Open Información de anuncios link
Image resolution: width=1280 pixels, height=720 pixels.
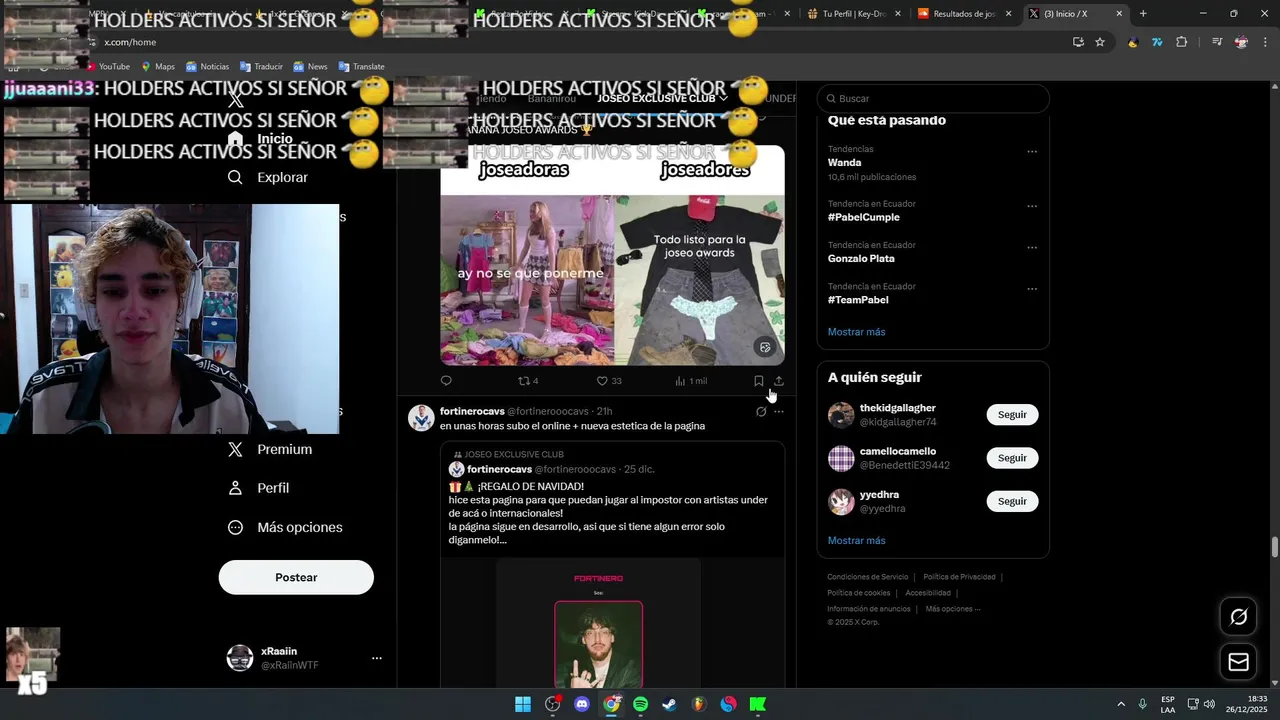868,609
